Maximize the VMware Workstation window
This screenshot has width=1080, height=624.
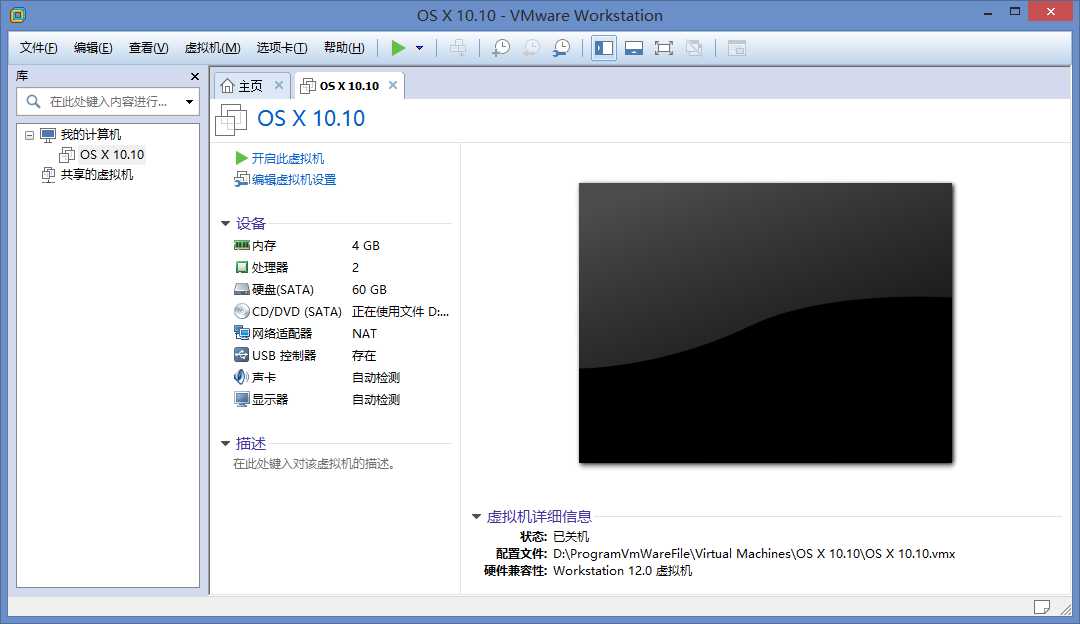1015,12
